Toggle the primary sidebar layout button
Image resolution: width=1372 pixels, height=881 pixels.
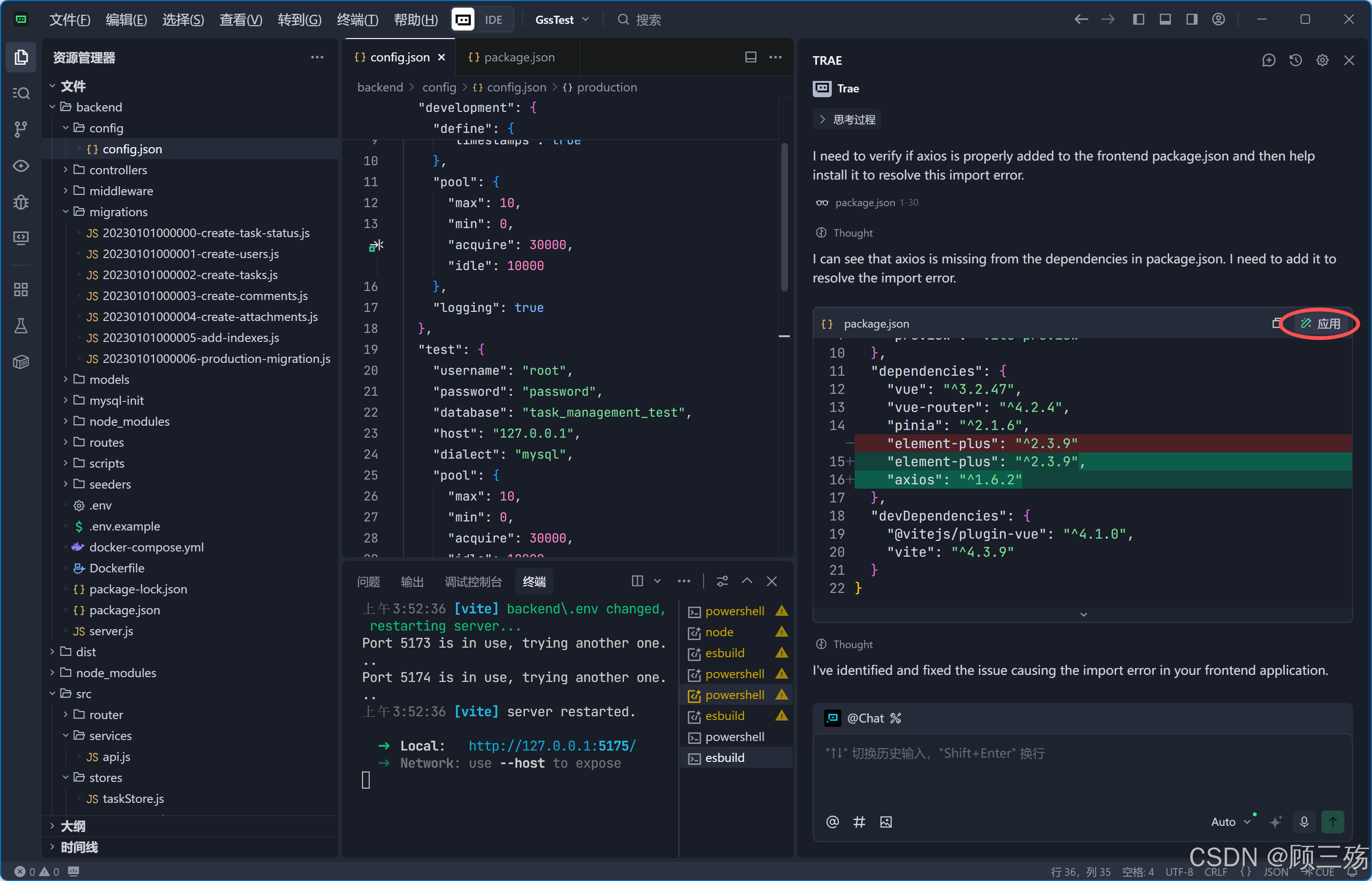tap(1138, 20)
